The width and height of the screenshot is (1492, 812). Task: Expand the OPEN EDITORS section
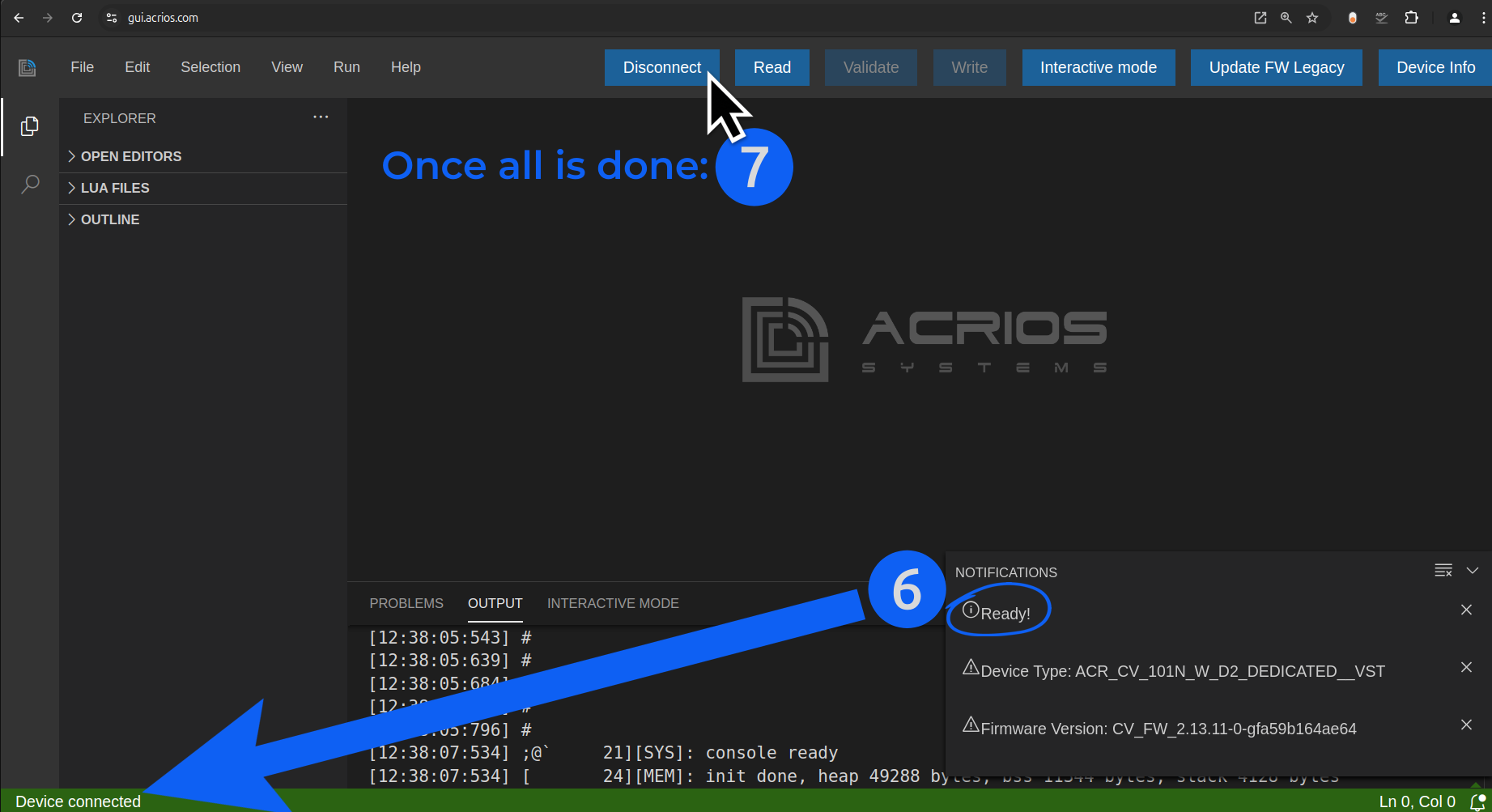(131, 156)
